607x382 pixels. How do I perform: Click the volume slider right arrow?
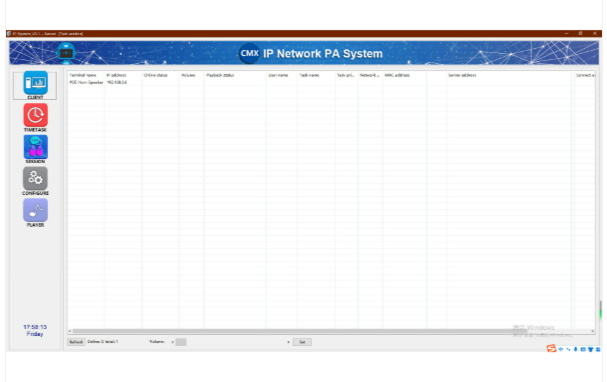coord(288,342)
